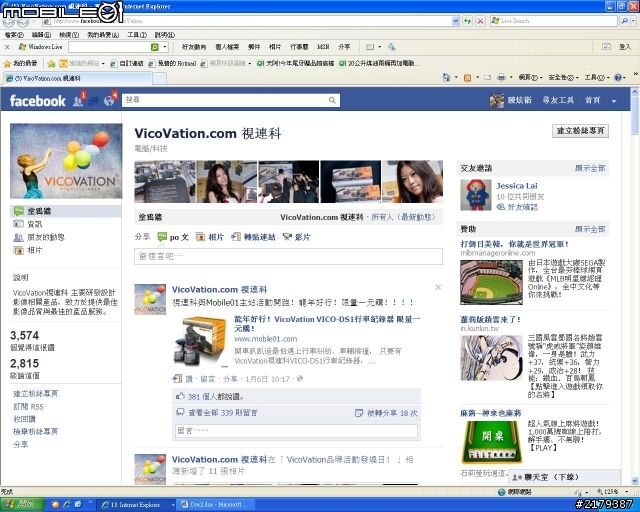This screenshot has width=640, height=512.
Task: Open Facebook friend requests icon
Action: click(x=78, y=100)
